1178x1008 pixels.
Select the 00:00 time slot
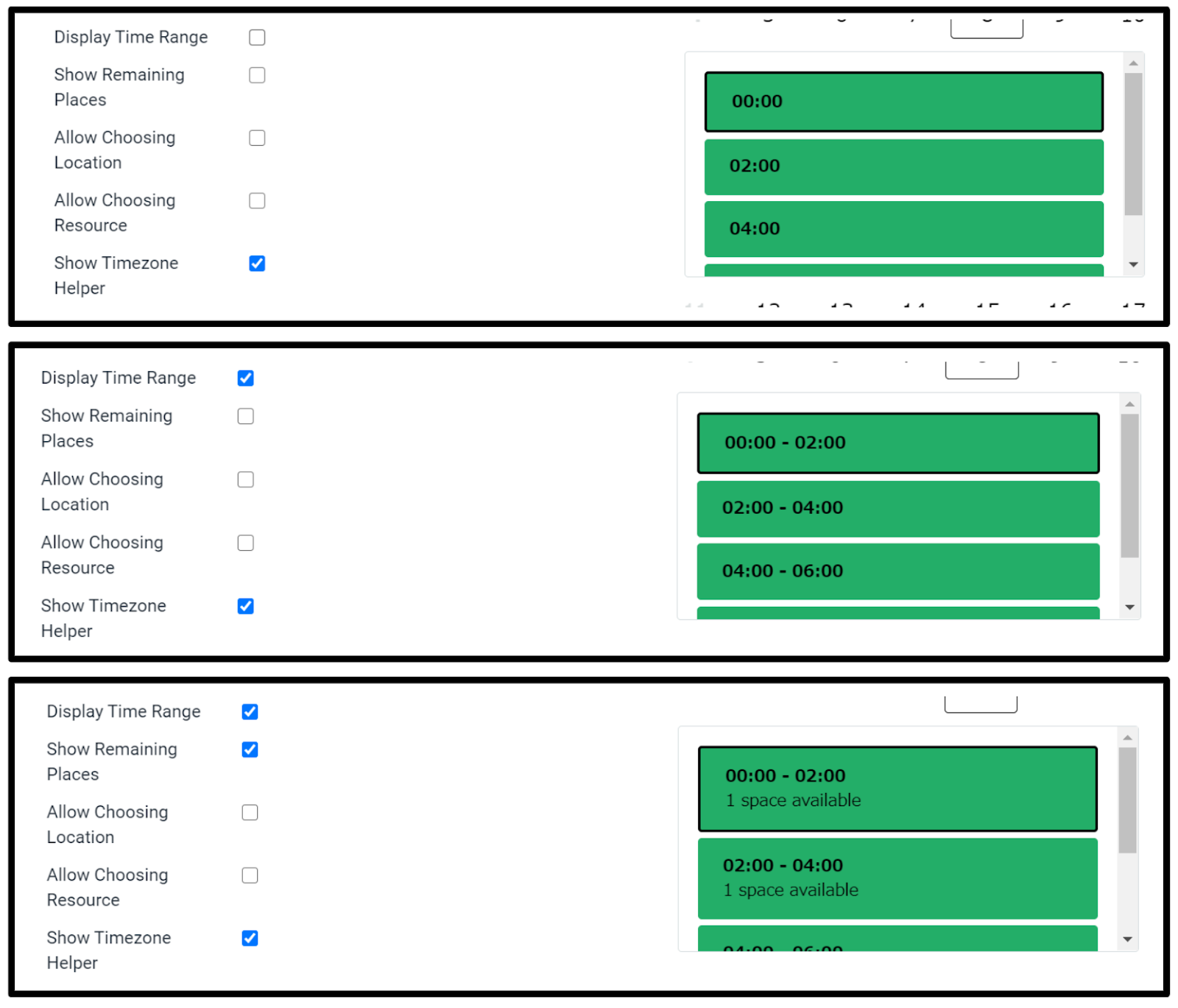(x=904, y=102)
